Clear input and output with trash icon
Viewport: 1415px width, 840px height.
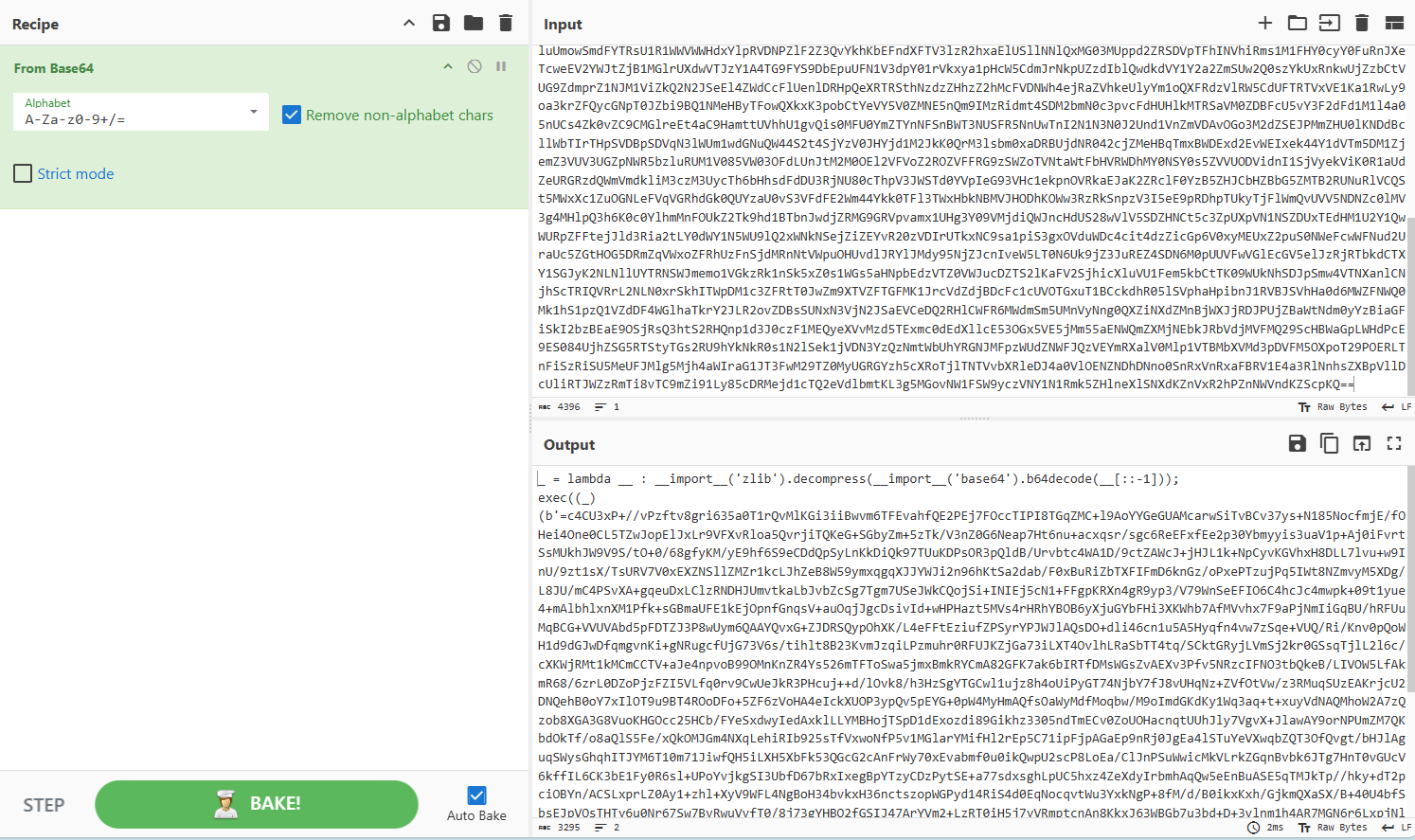1362,24
